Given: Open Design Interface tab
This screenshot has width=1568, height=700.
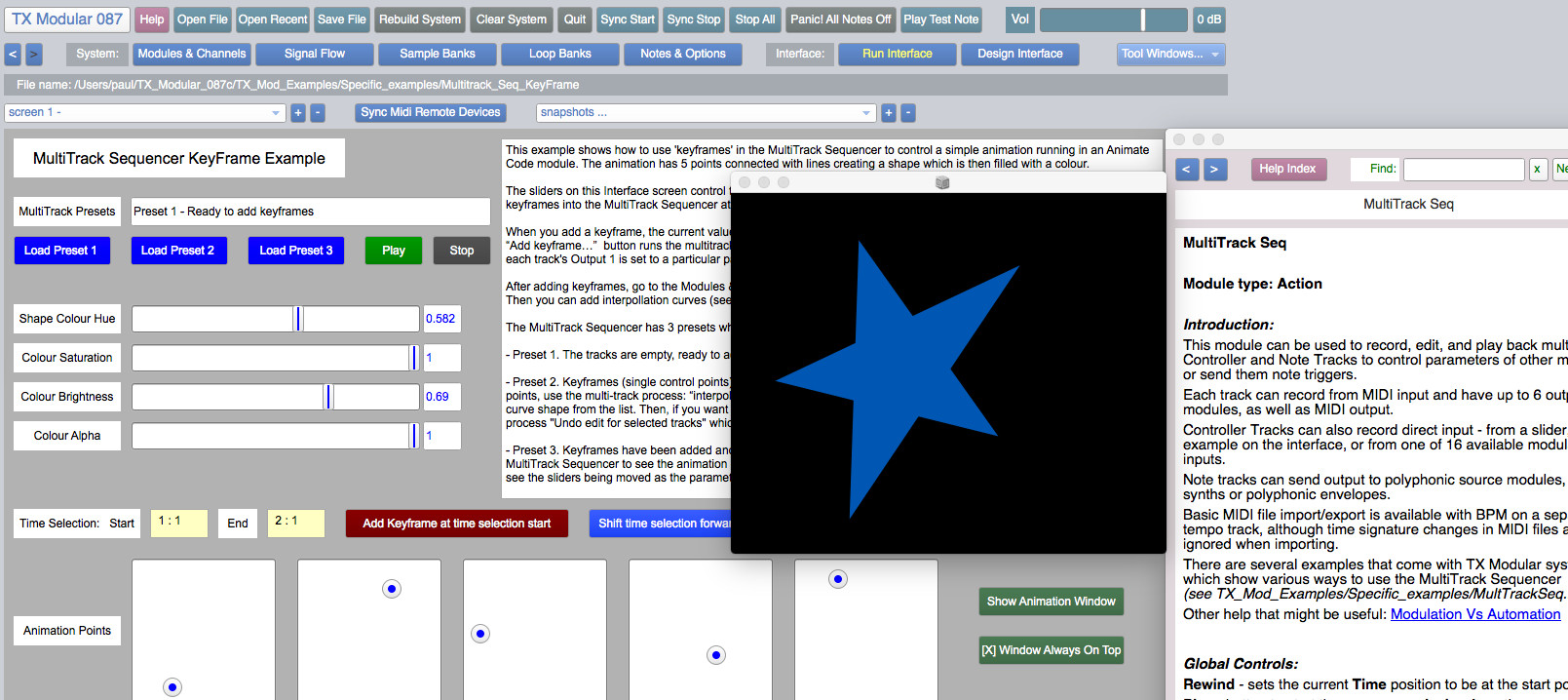Looking at the screenshot, I should point(1019,55).
